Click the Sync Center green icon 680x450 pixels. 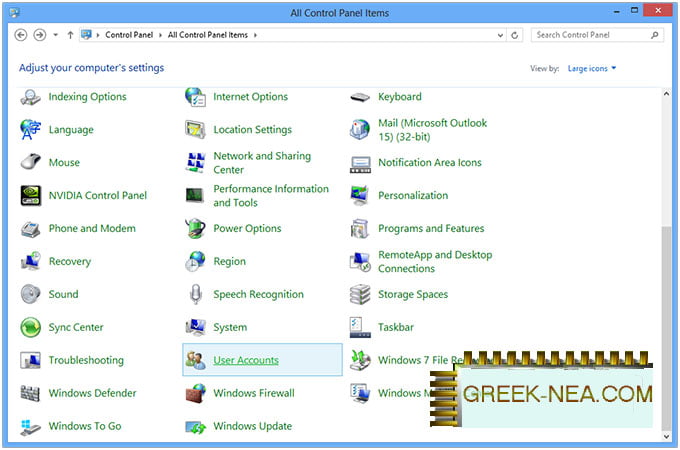pos(31,328)
